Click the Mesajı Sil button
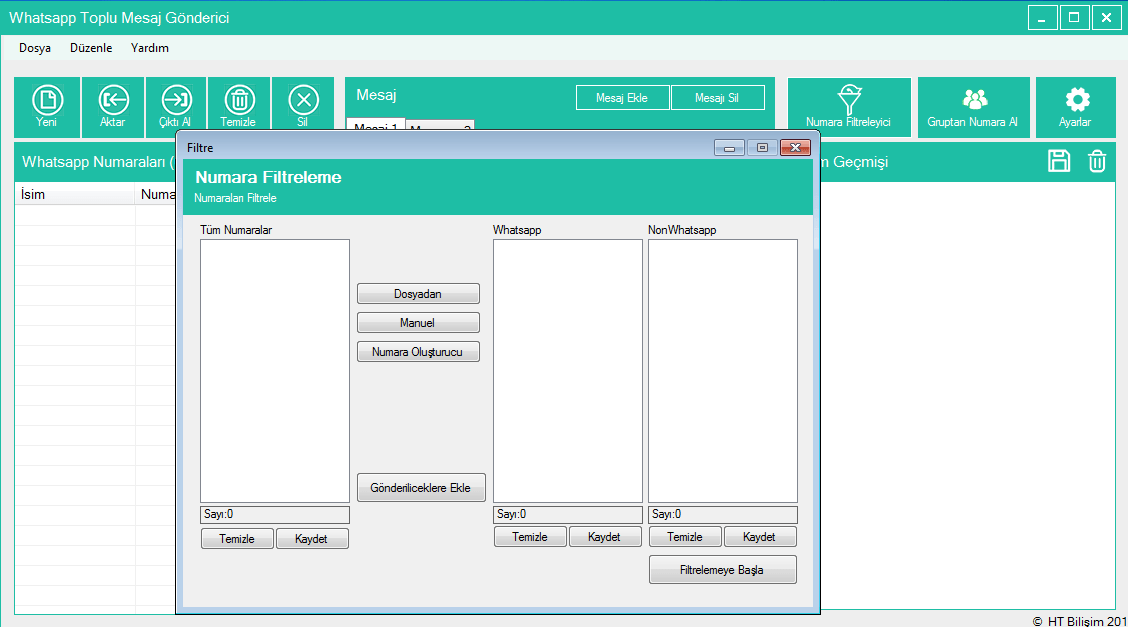The width and height of the screenshot is (1128, 627). coord(717,98)
